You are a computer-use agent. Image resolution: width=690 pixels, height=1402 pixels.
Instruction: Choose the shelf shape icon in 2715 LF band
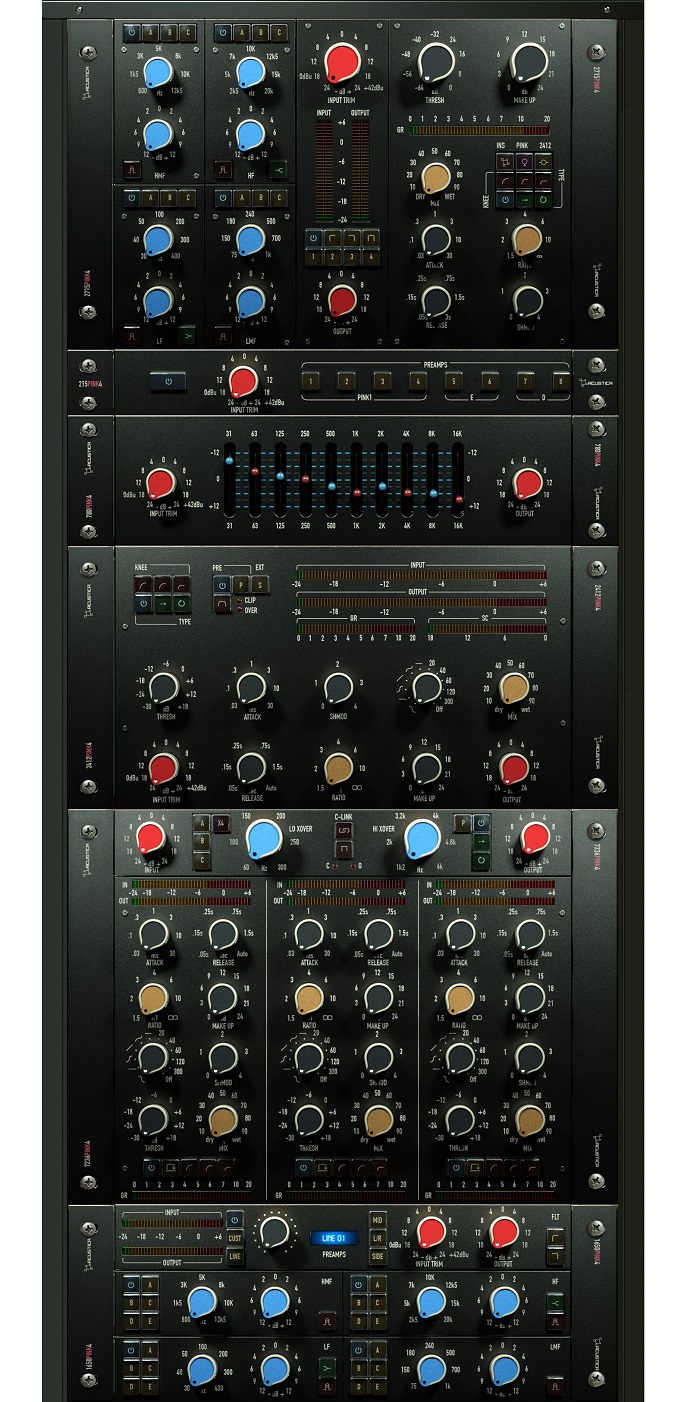click(x=187, y=336)
